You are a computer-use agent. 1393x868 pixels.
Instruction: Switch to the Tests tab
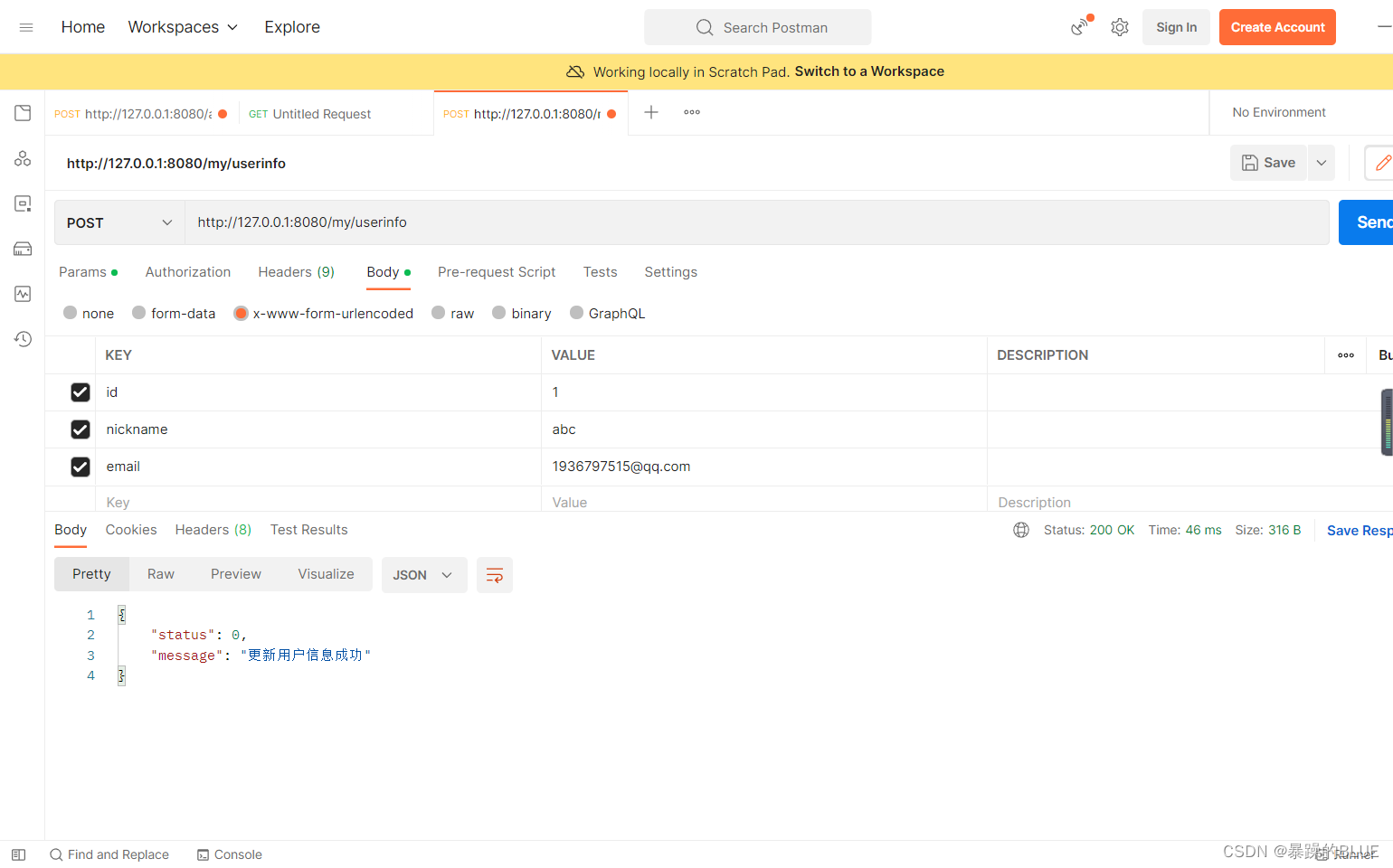pyautogui.click(x=600, y=272)
